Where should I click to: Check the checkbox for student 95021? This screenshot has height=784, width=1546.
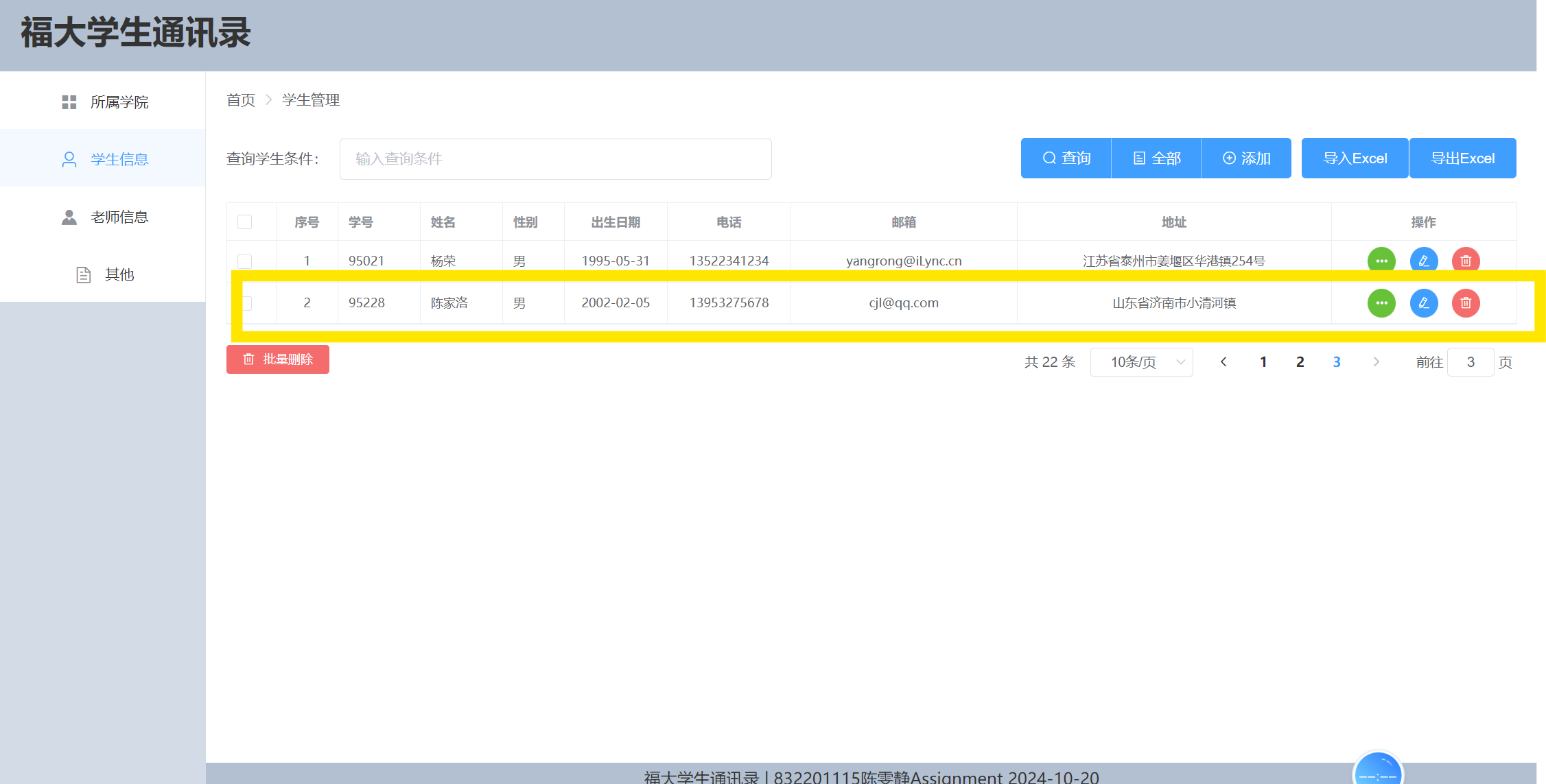244,261
